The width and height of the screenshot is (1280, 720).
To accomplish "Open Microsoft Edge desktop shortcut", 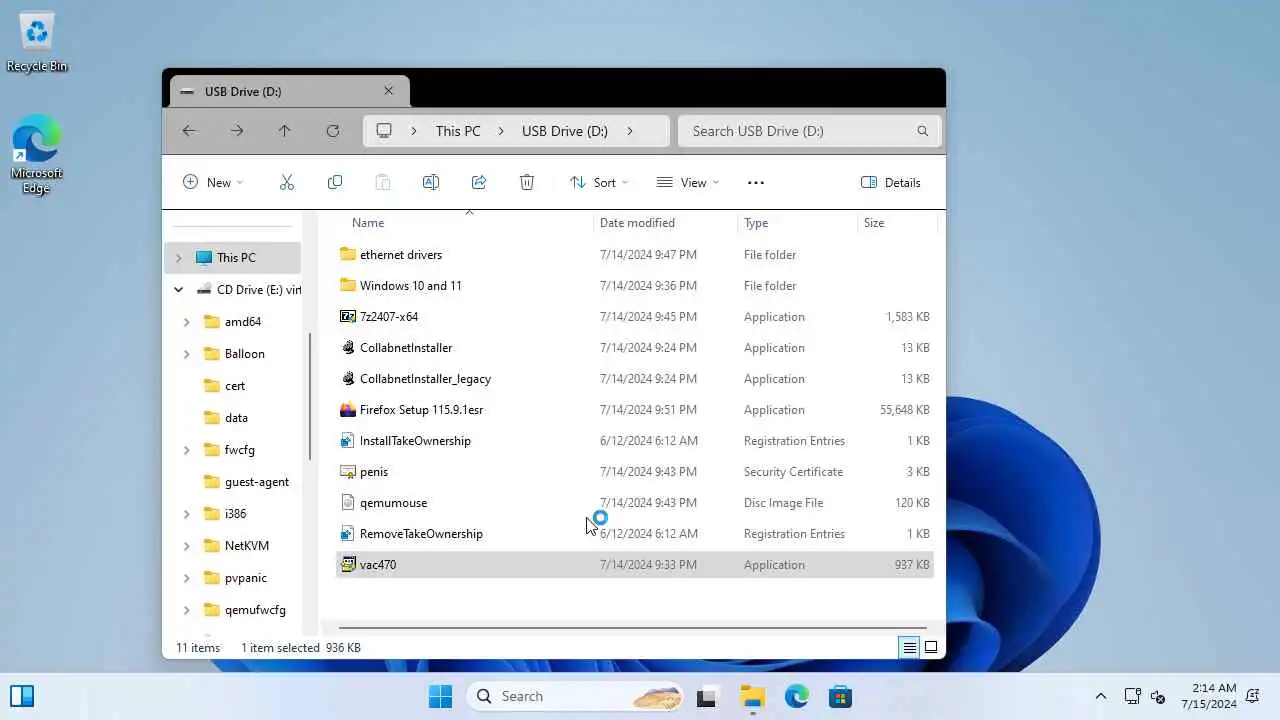I will pos(37,155).
